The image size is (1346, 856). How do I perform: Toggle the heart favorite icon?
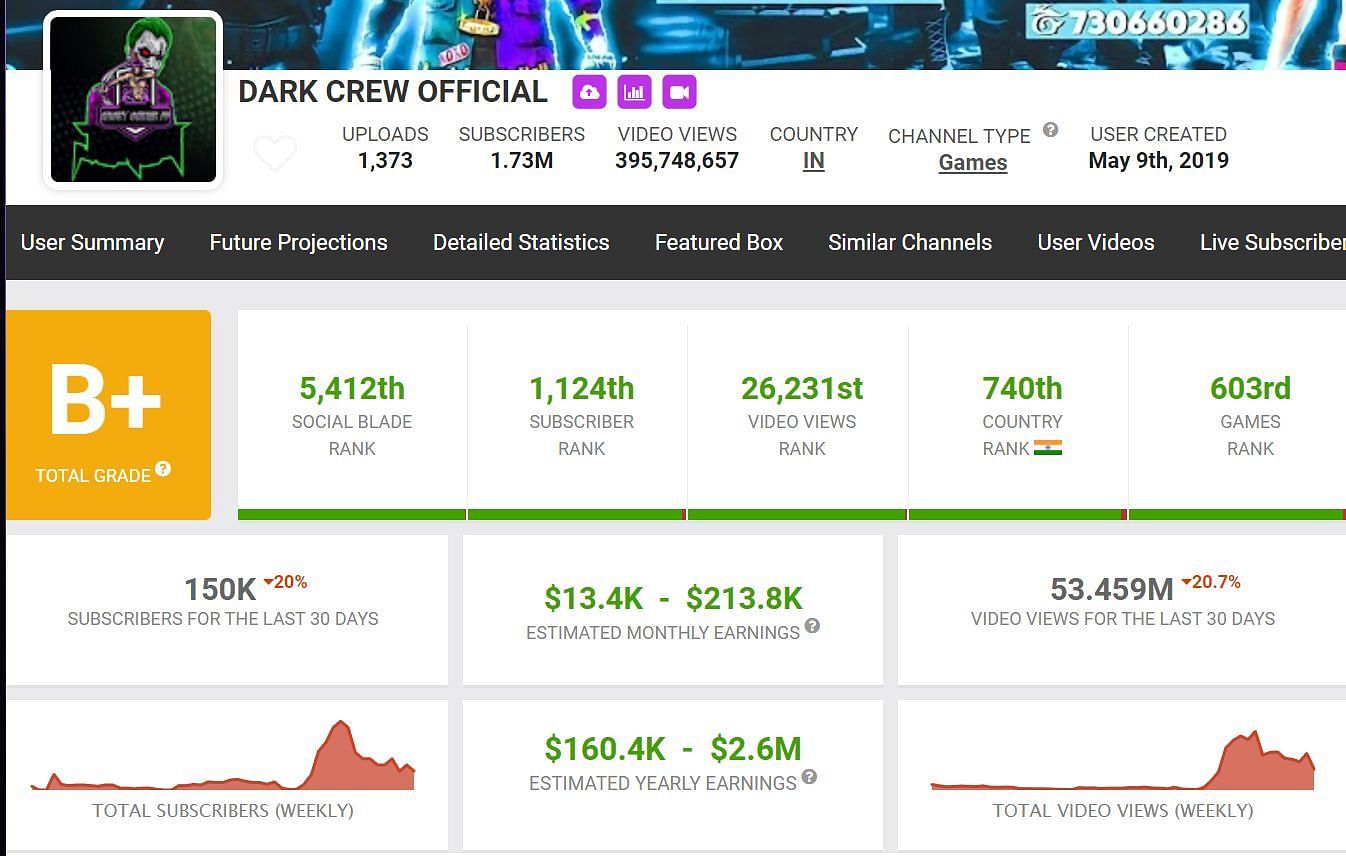[x=275, y=154]
